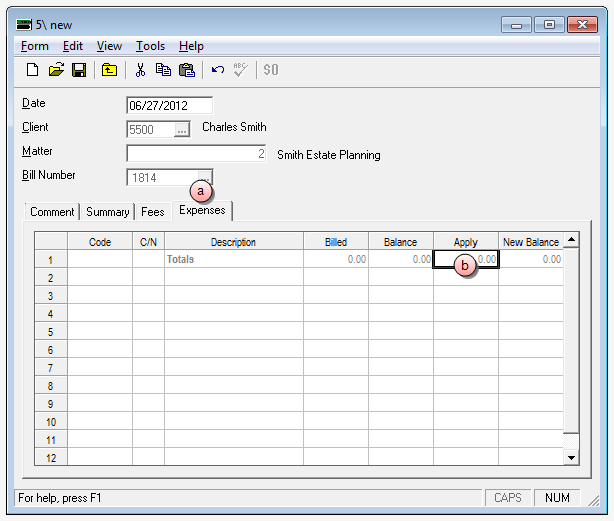614x521 pixels.
Task: Switch to the Comment tab
Action: click(x=52, y=212)
